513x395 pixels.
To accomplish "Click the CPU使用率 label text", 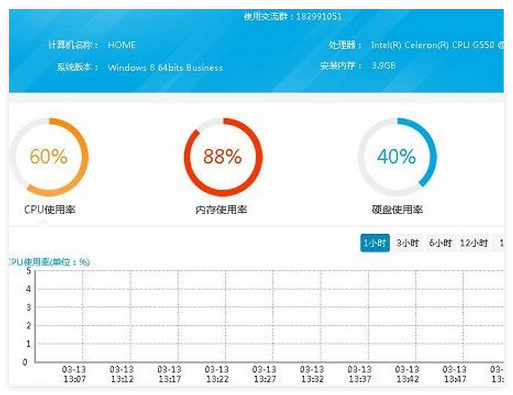I will (50, 209).
